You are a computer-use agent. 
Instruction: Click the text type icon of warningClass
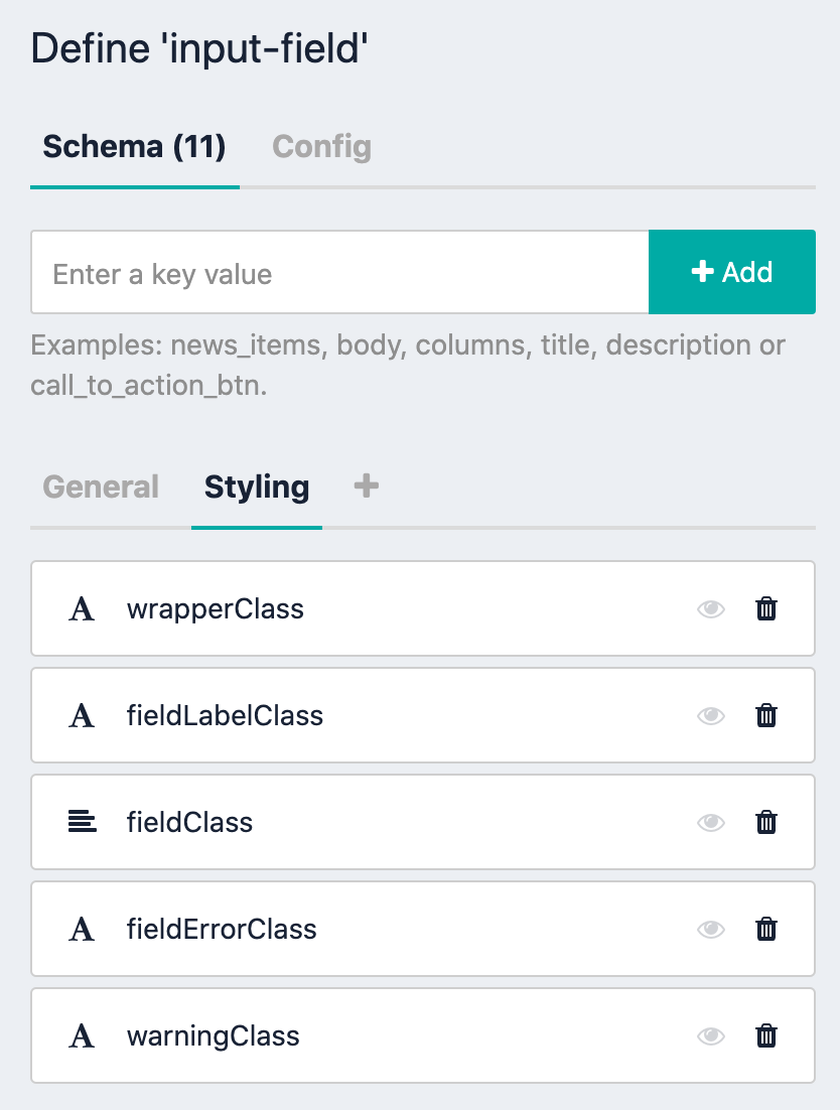(81, 1036)
